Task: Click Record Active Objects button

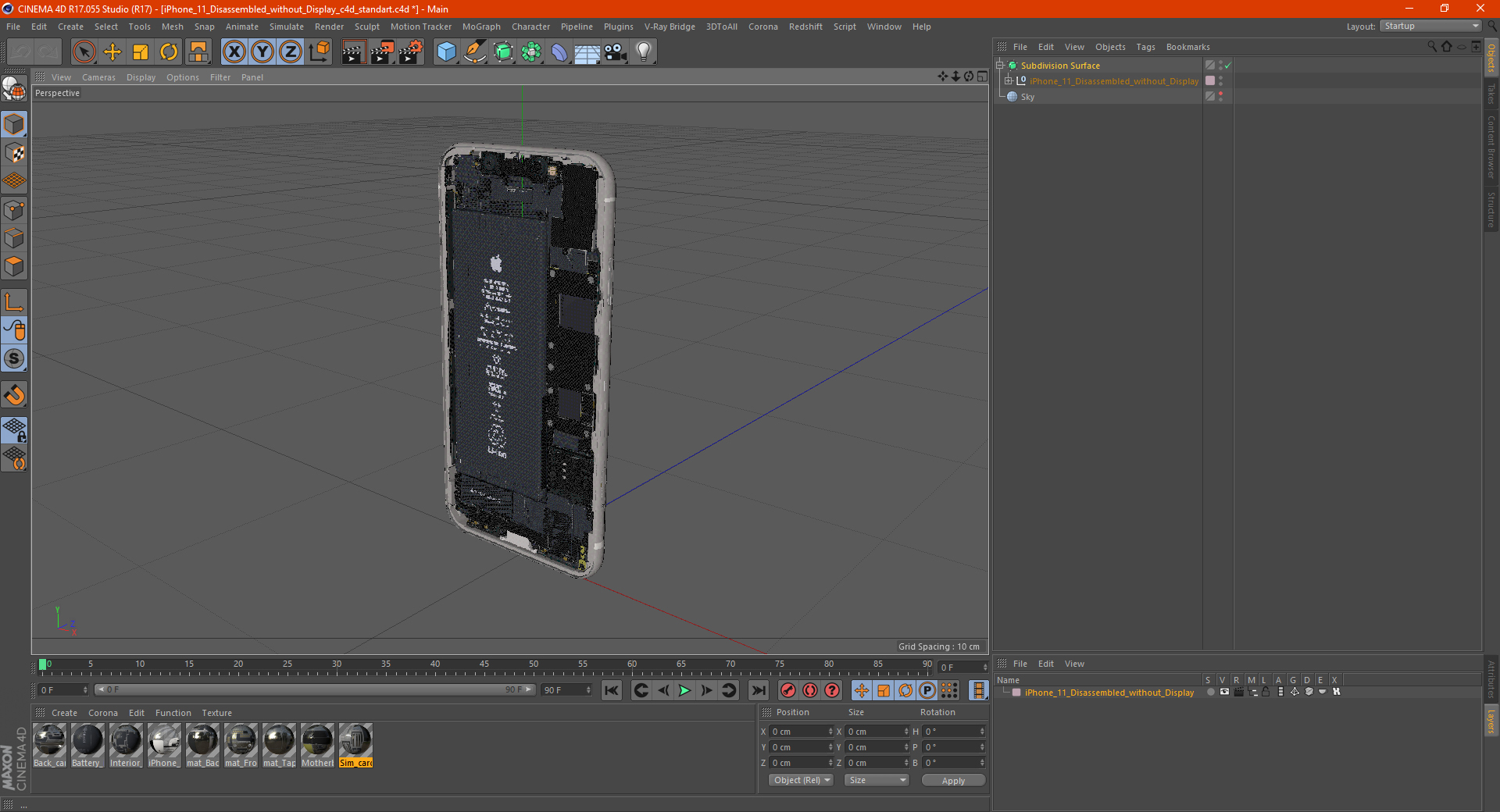Action: click(788, 690)
